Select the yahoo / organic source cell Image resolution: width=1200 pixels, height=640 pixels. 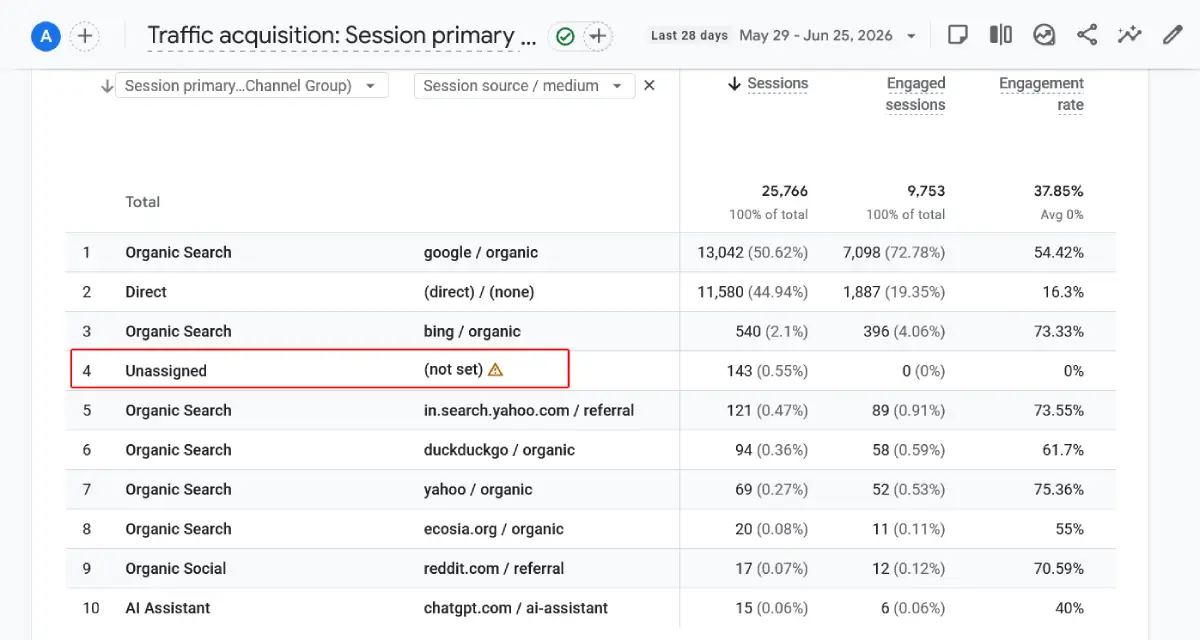point(478,490)
